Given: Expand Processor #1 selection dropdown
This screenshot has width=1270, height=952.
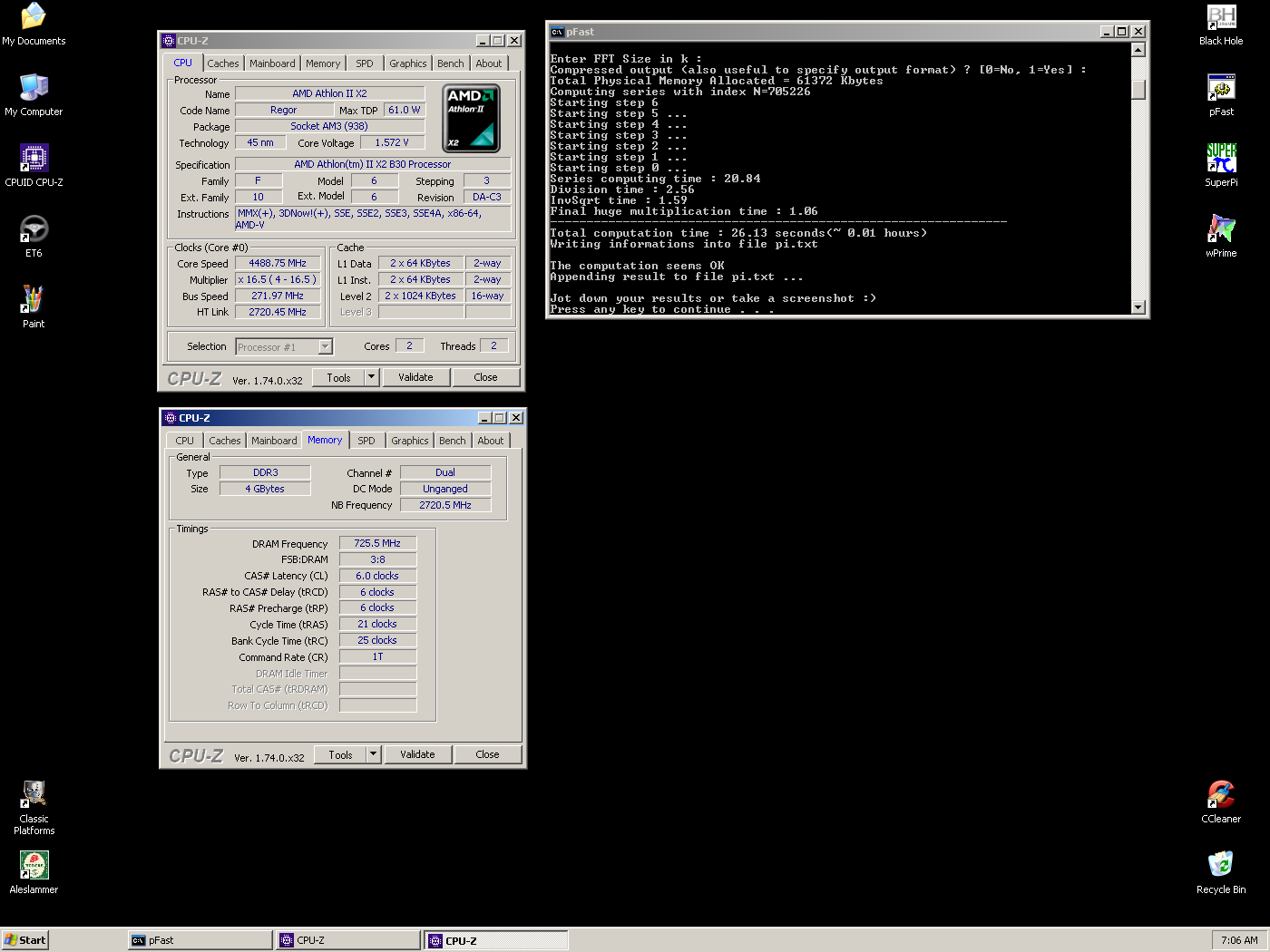Looking at the screenshot, I should tap(326, 346).
